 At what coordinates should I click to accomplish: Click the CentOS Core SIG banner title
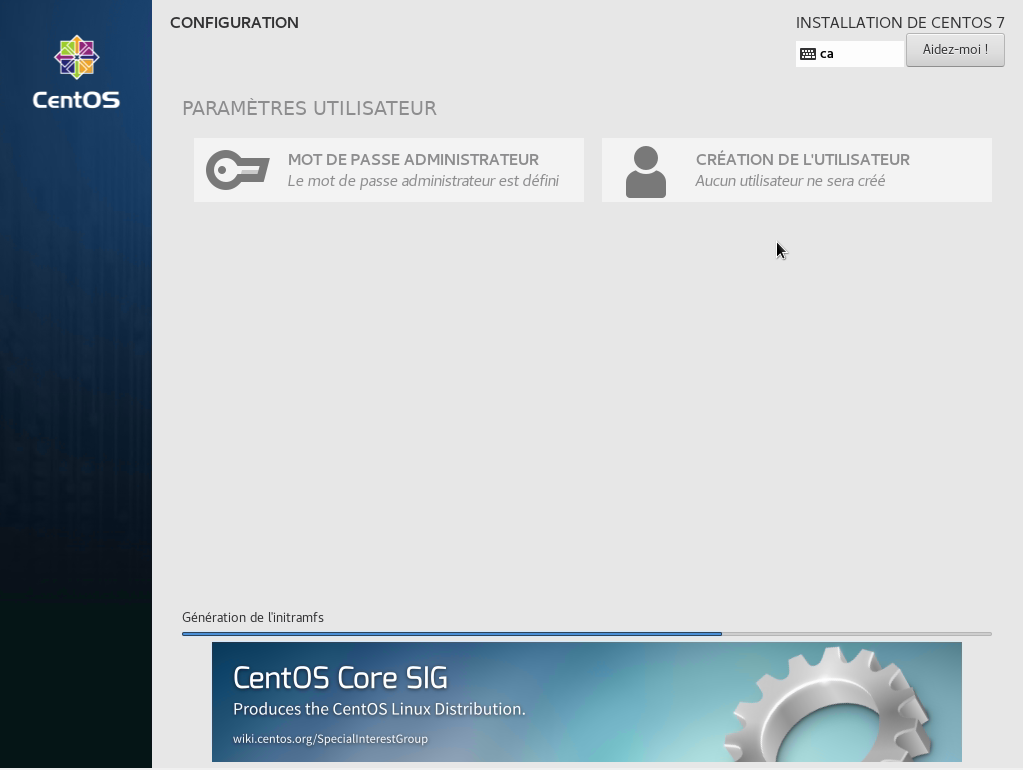coord(340,678)
